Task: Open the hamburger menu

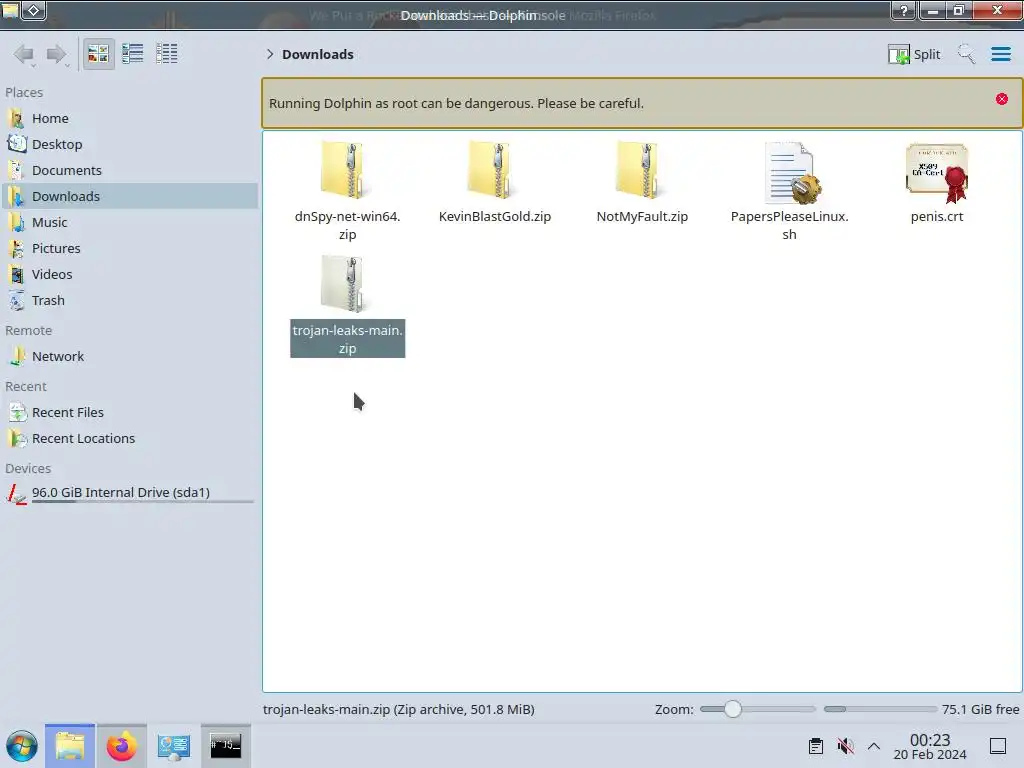Action: coord(1000,54)
